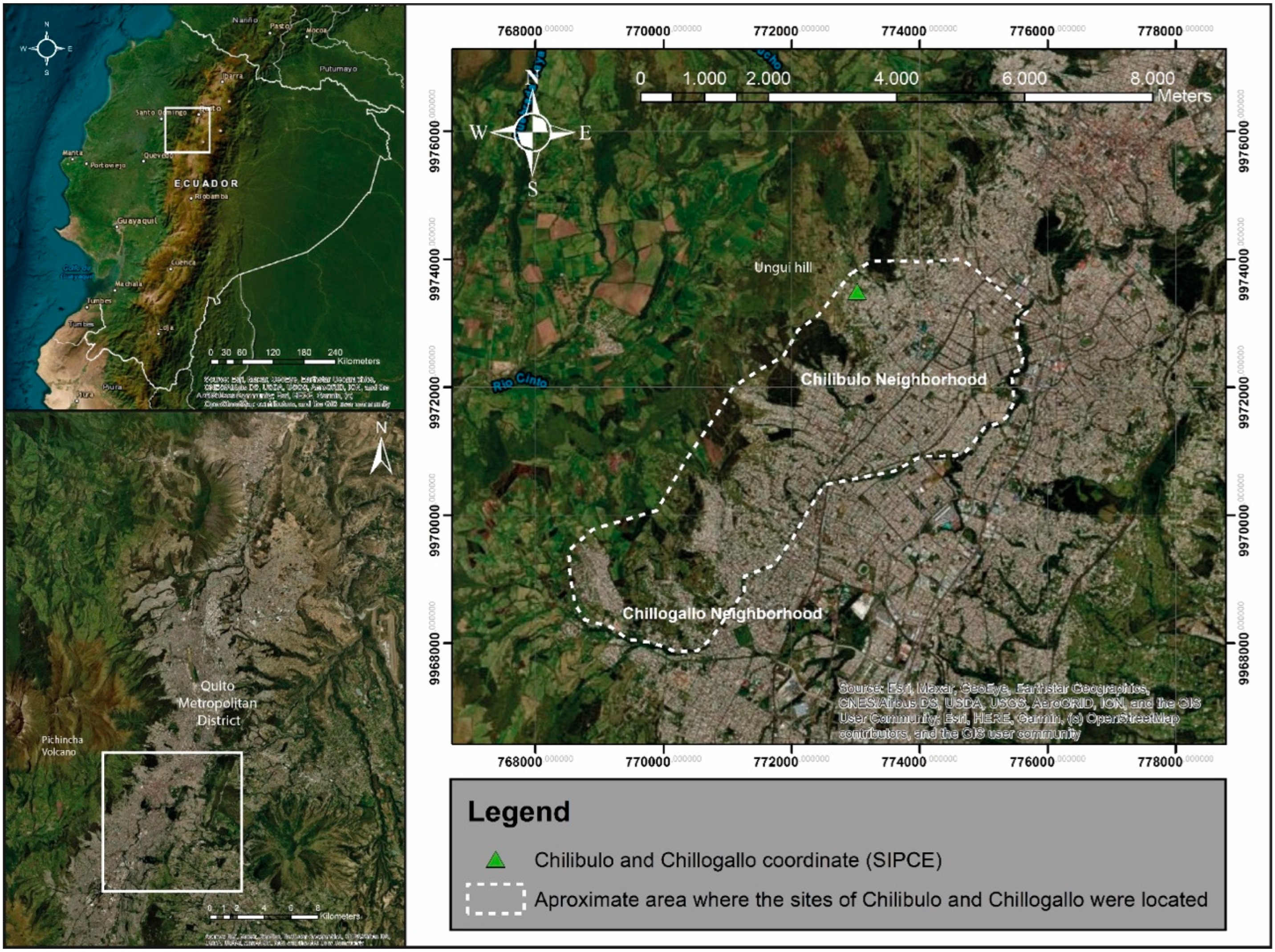Click the Ungui hill label
Viewport: 1275px width, 952px height.
783,268
